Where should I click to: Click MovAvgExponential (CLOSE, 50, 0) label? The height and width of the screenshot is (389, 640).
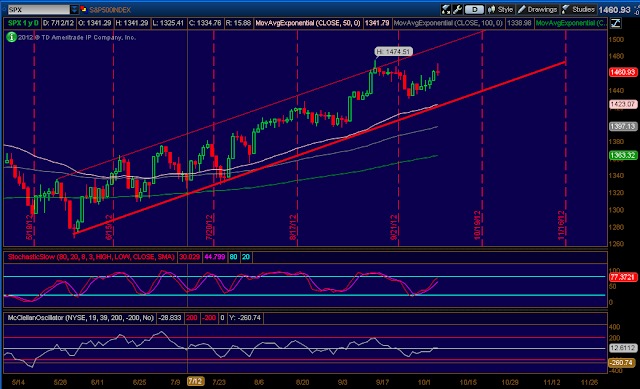308,23
